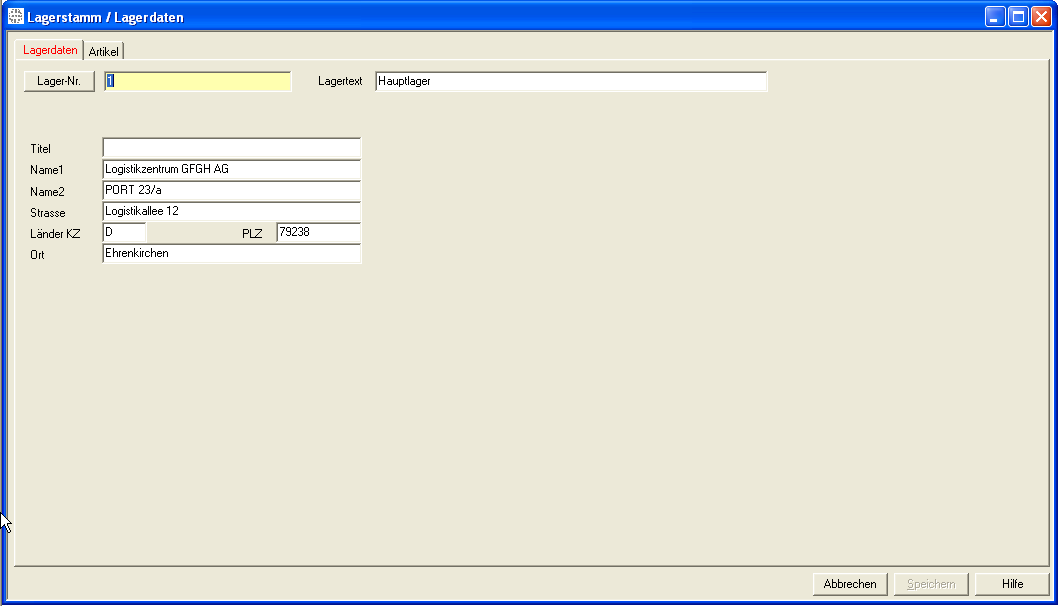The width and height of the screenshot is (1058, 606).
Task: Click the Name2 label
Action: (x=47, y=192)
